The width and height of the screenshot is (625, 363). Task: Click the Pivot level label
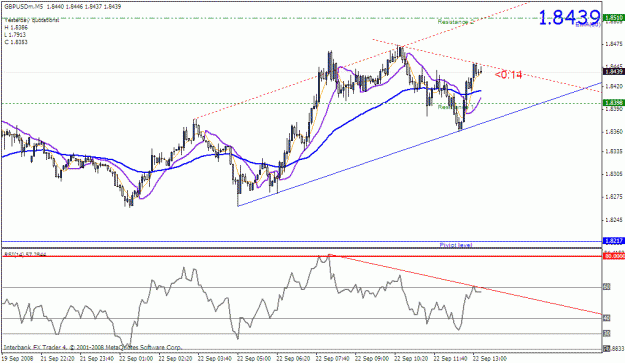[456, 245]
